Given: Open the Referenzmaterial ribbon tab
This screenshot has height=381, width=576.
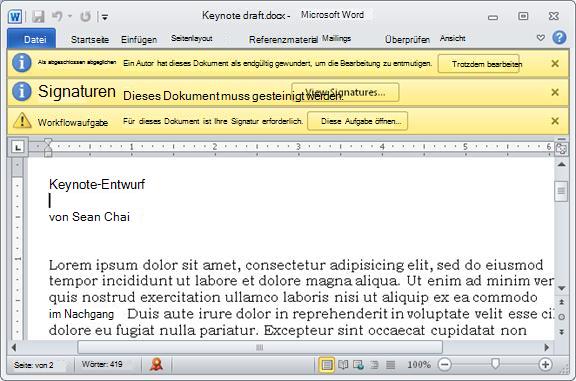Looking at the screenshot, I should coord(283,39).
